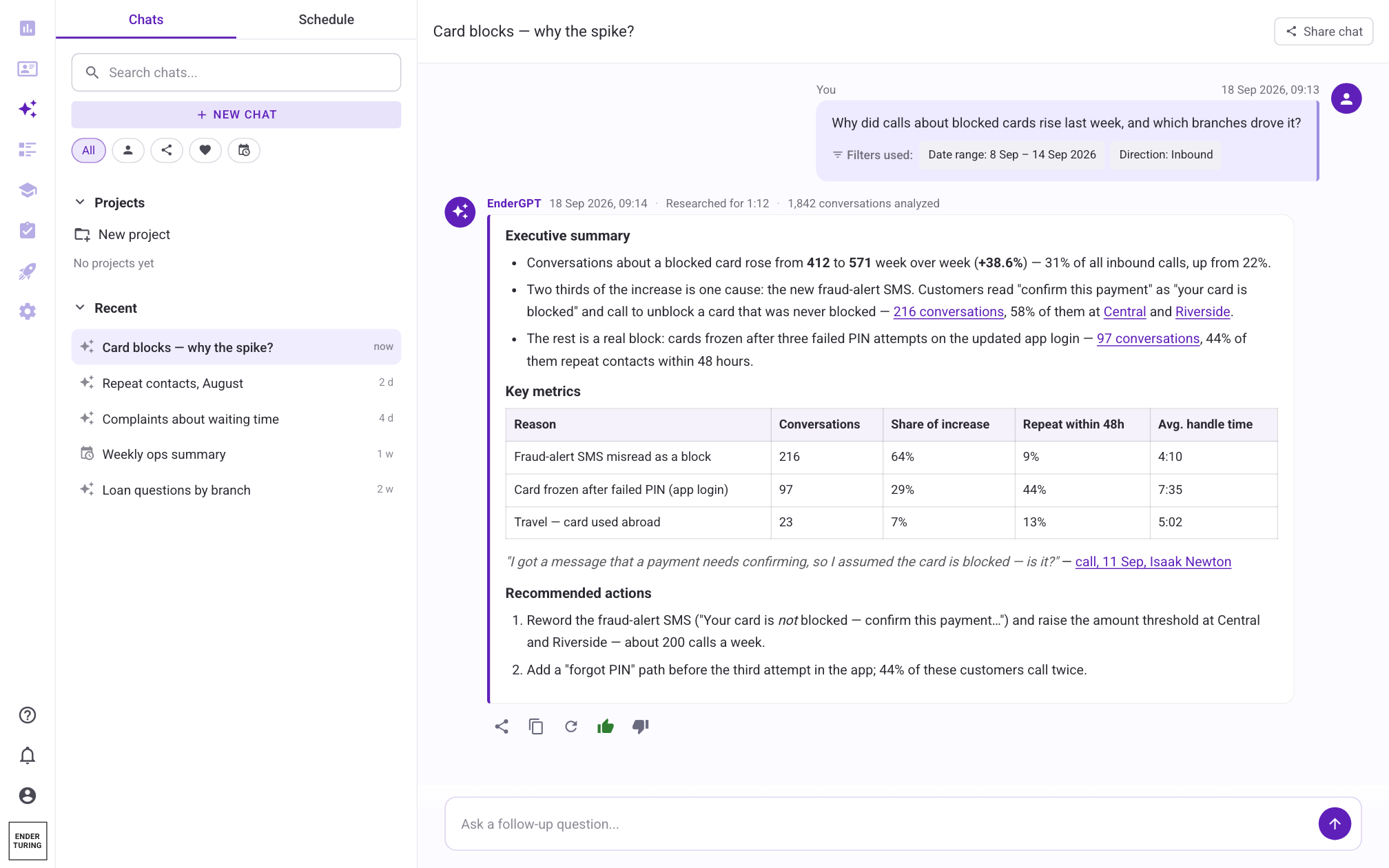Open Complaints about waiting time chat
The height and width of the screenshot is (868, 1389).
(236, 419)
